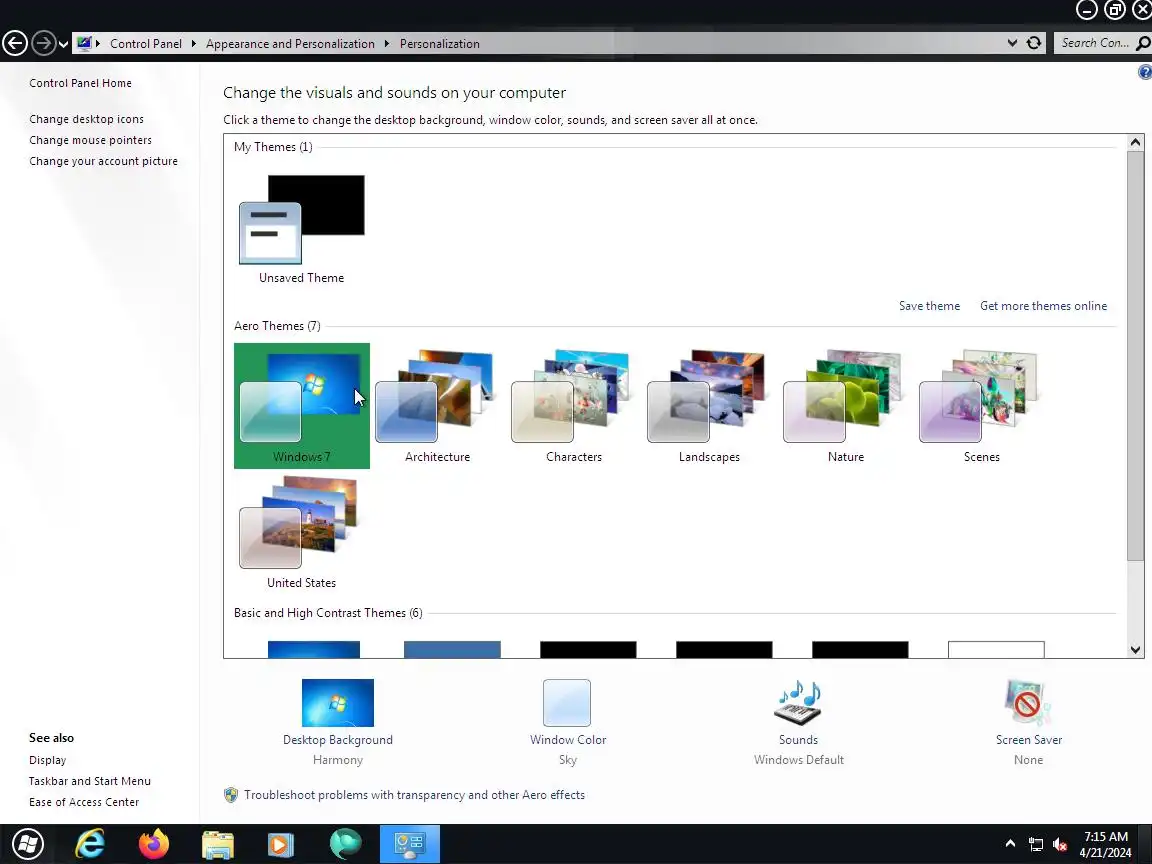Pick the Nature theme
The image size is (1152, 864).
coord(845,406)
